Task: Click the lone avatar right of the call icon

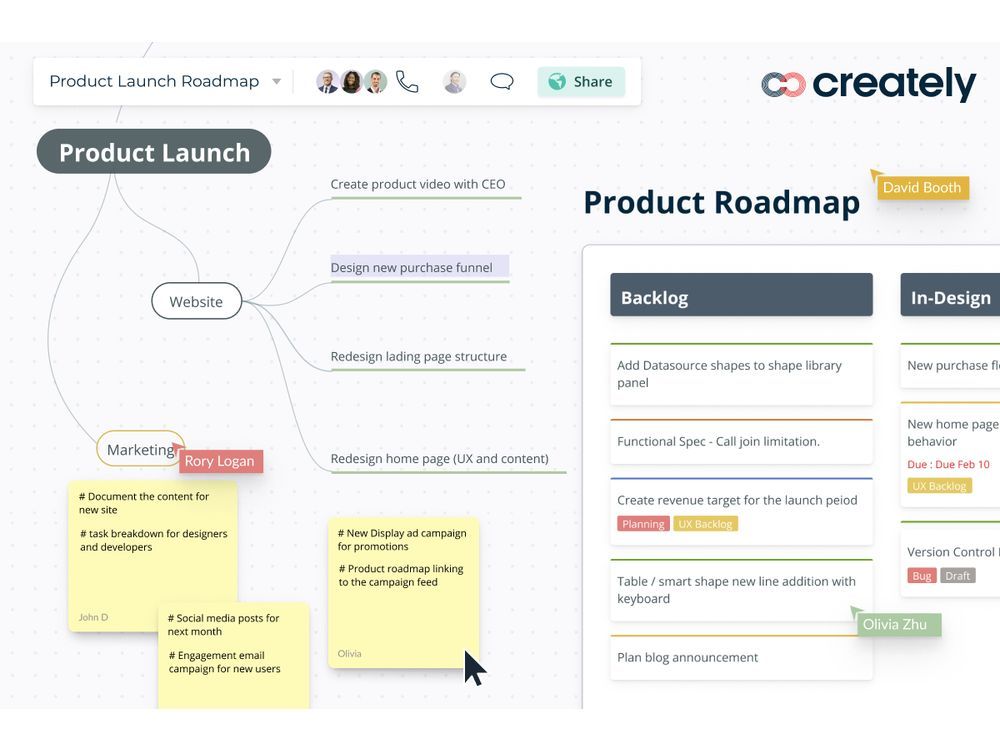Action: 455,81
